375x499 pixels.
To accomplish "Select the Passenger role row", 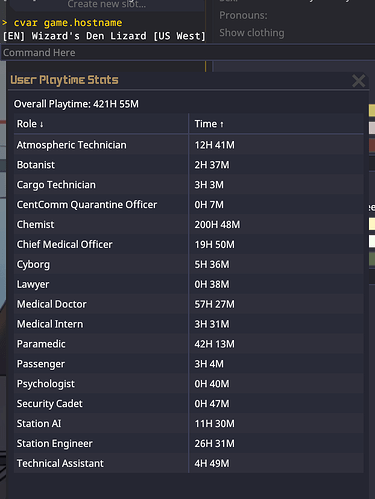I will pyautogui.click(x=189, y=364).
